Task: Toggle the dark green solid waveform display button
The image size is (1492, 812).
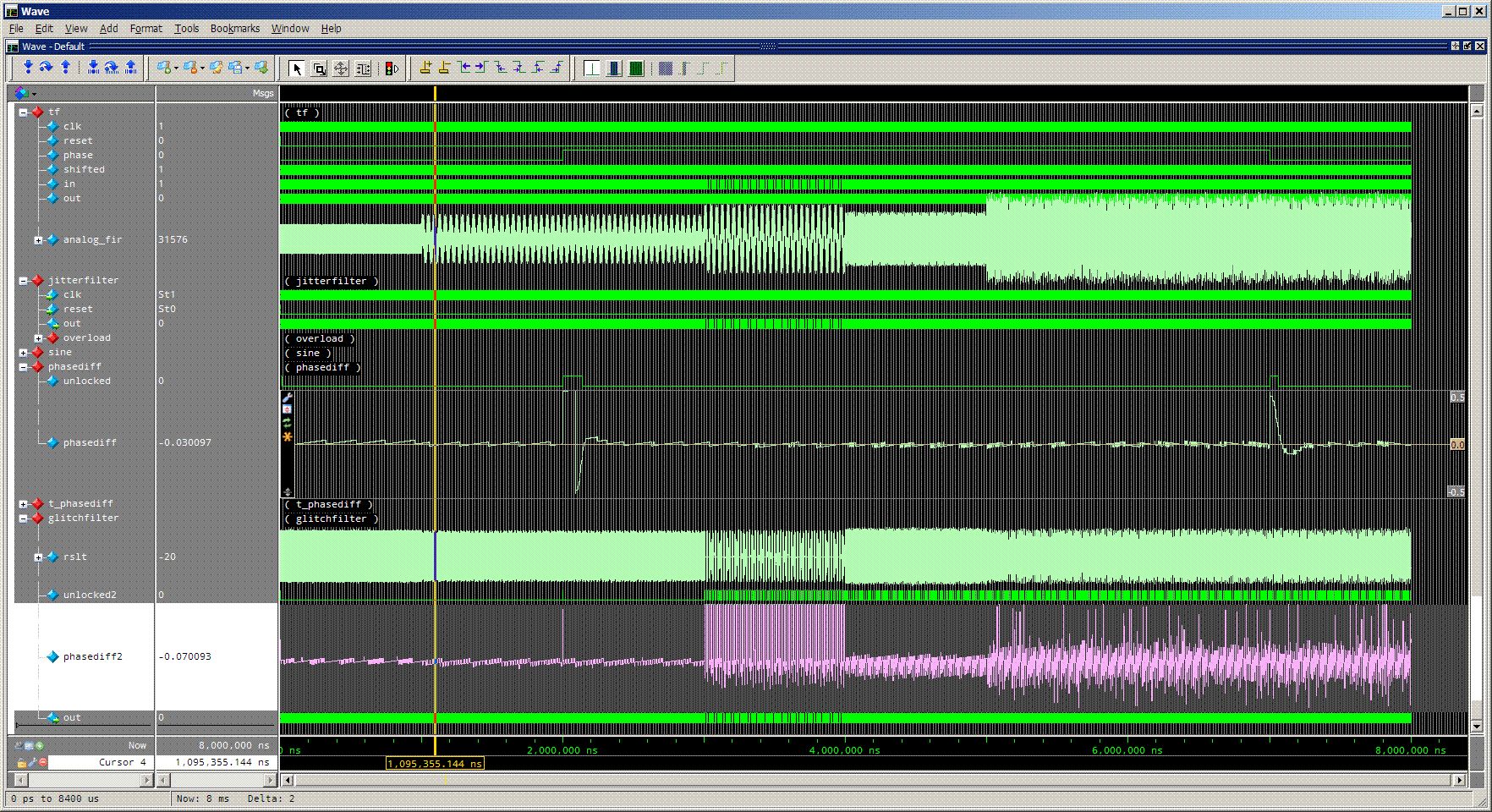Action: tap(636, 69)
